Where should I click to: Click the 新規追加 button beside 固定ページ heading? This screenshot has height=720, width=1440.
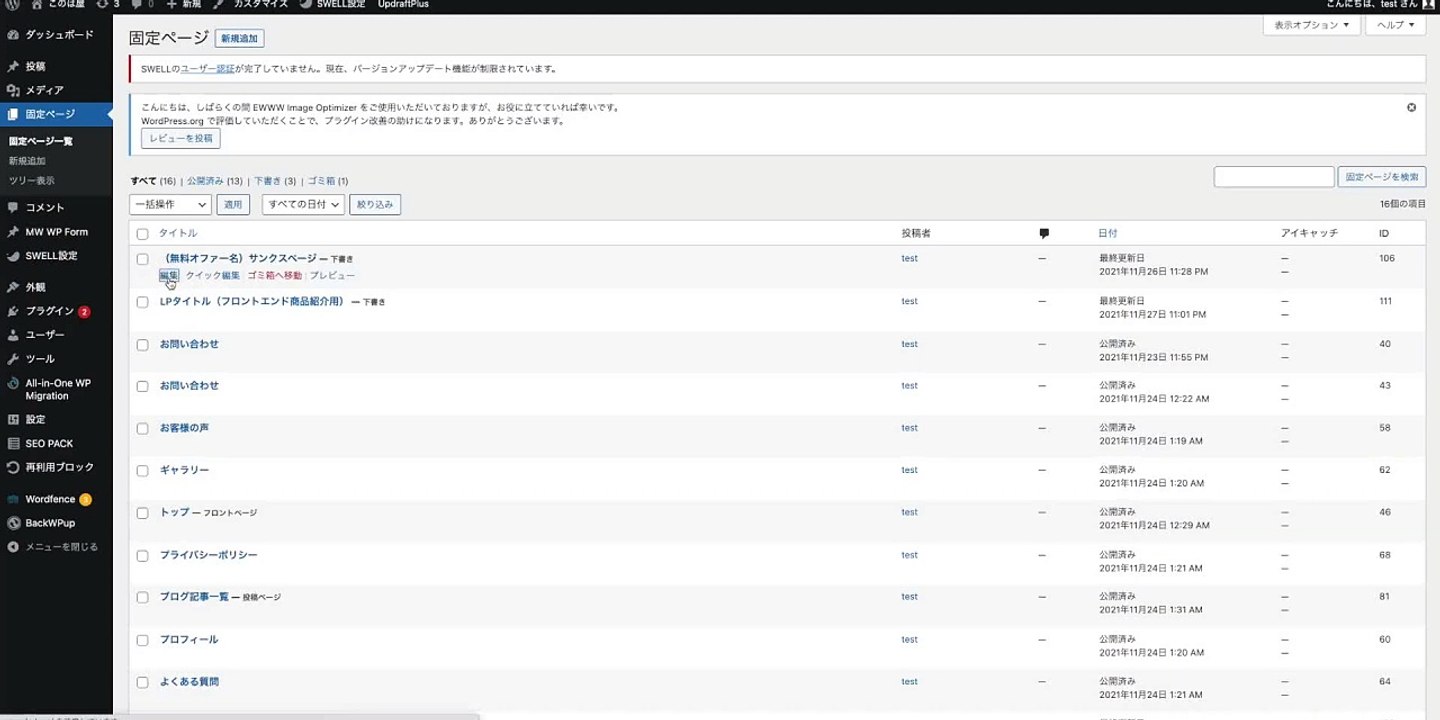240,39
